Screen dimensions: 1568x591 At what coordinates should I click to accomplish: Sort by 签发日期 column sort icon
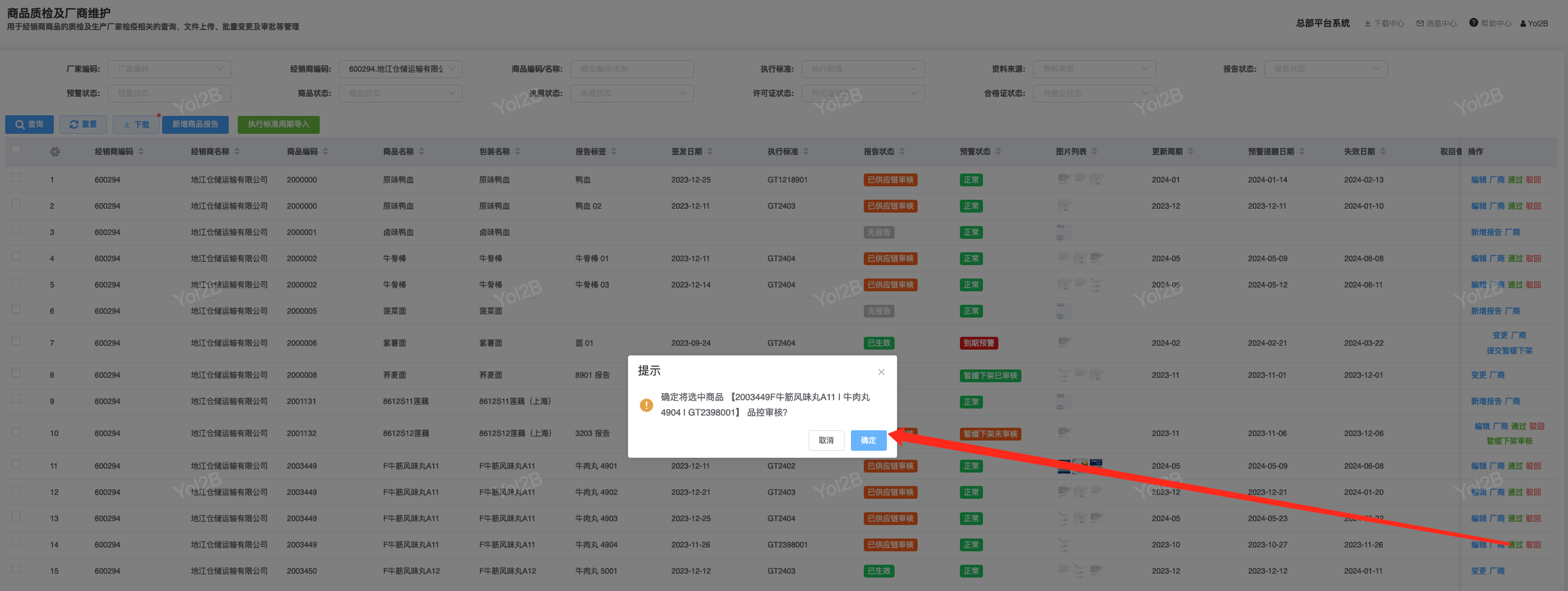tap(710, 152)
